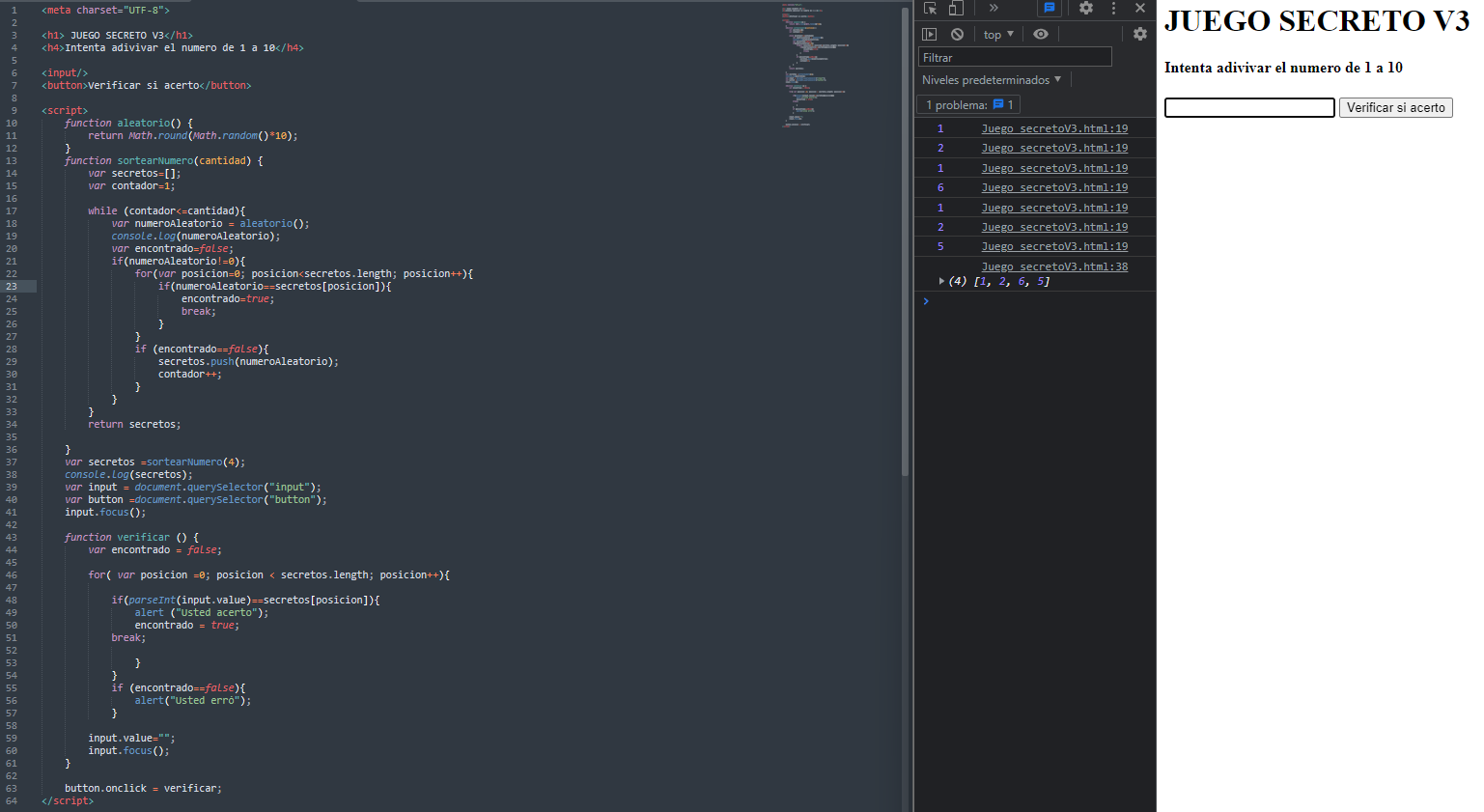Click line 'function sortearNumero(cantidad) {' in editor

164,160
